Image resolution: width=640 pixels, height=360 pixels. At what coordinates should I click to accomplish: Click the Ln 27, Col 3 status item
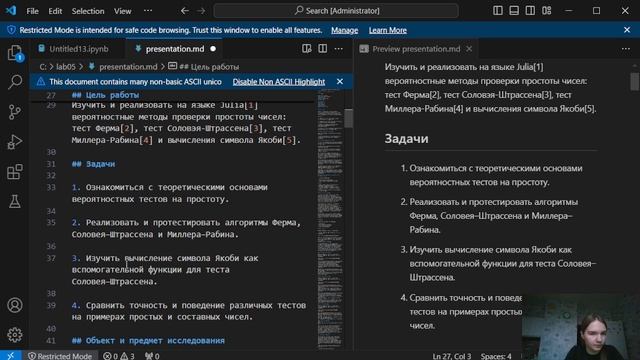(452, 356)
